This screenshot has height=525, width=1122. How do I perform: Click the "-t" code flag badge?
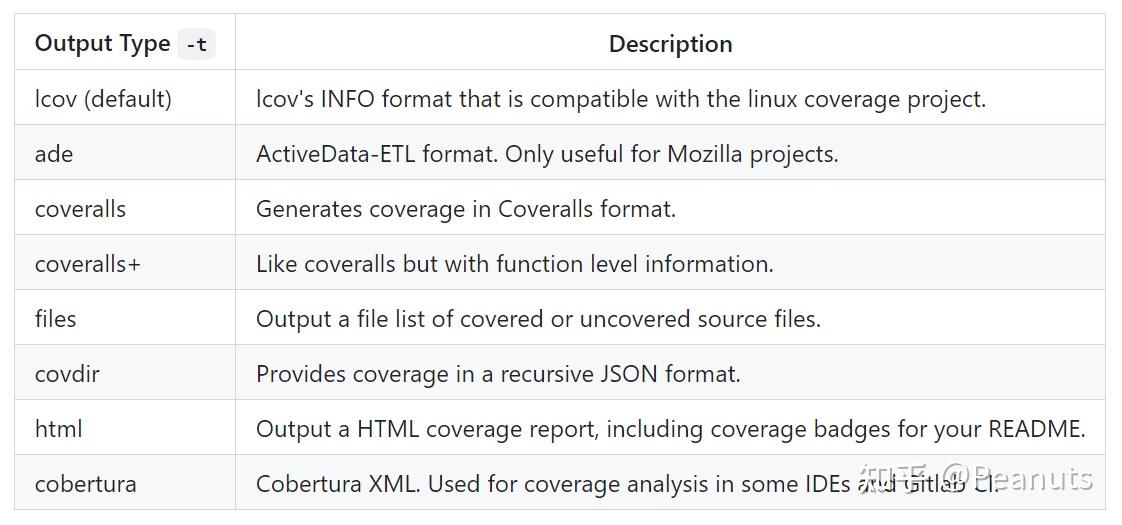(196, 45)
